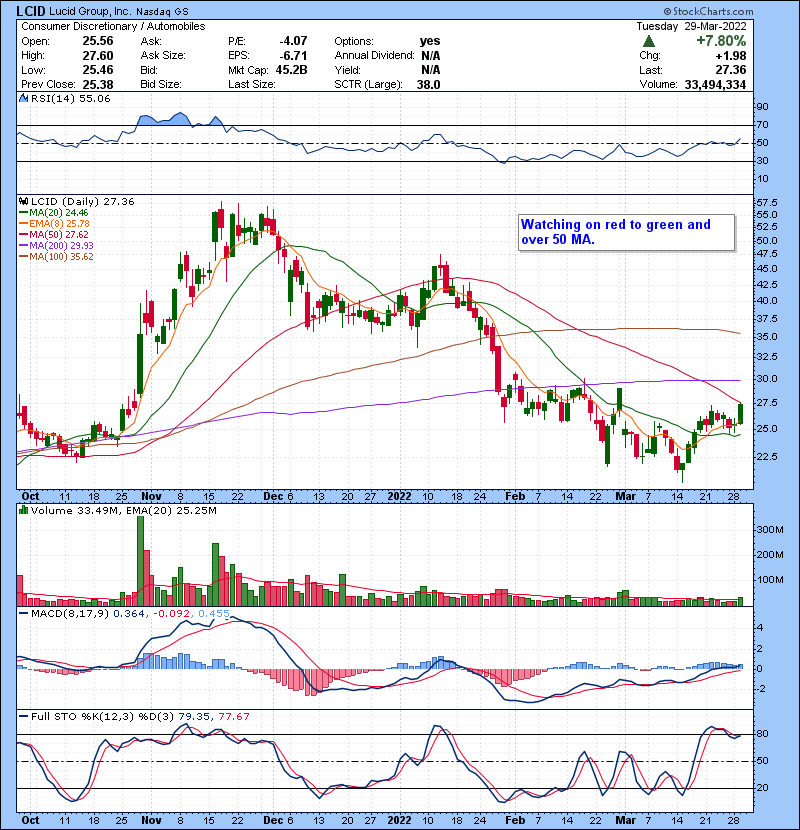Click the 'Oct' label on bottom date axis
The image size is (800, 830).
[30, 820]
